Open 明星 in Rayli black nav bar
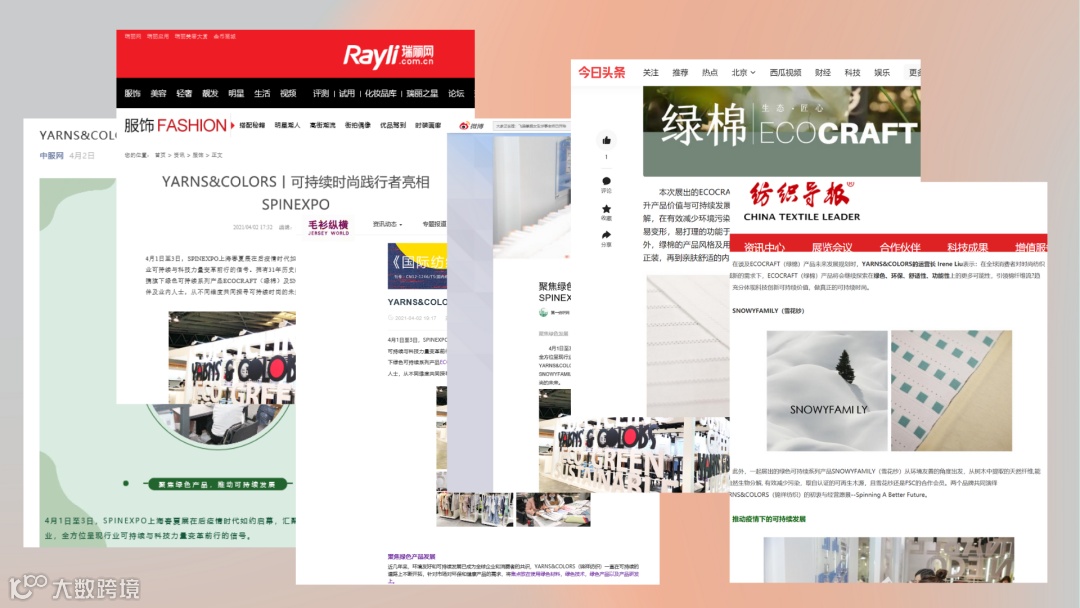Viewport: 1080px width, 608px height. pos(236,93)
